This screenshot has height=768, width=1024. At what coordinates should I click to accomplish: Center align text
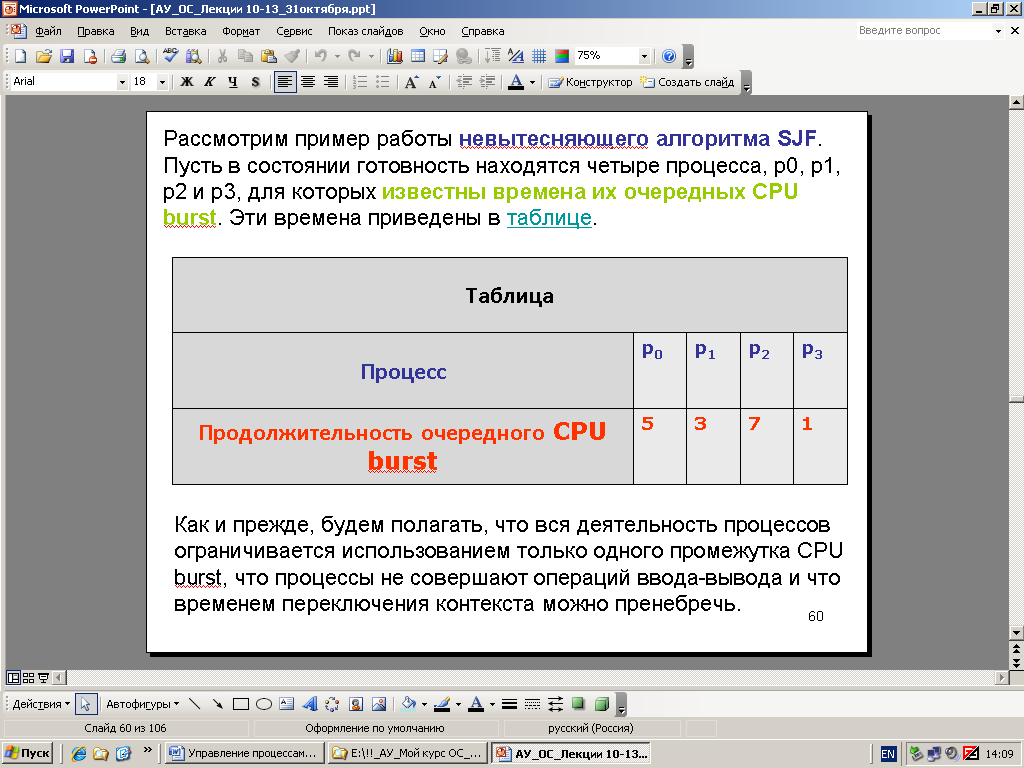[308, 82]
